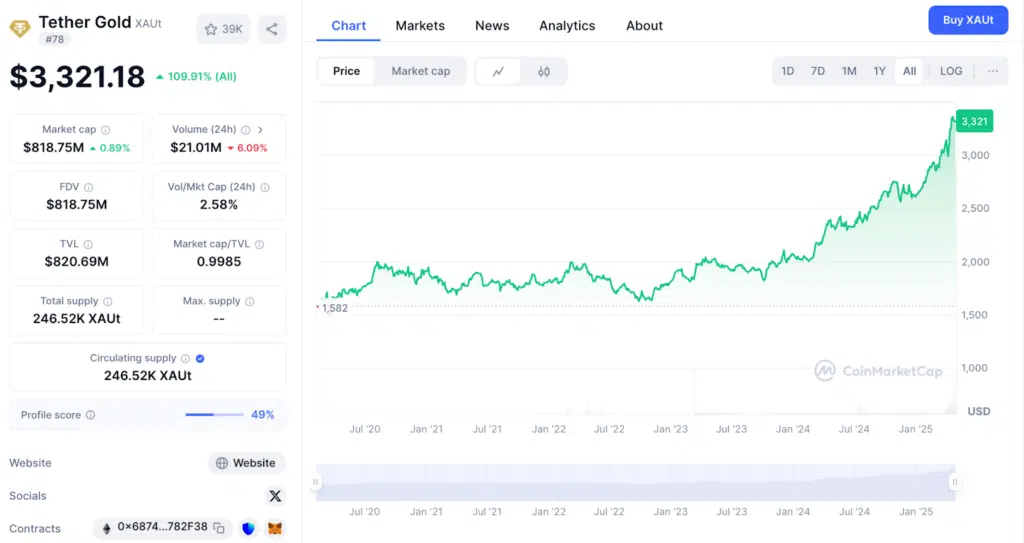Switch to line chart view icon
The width and height of the screenshot is (1024, 543).
click(498, 71)
